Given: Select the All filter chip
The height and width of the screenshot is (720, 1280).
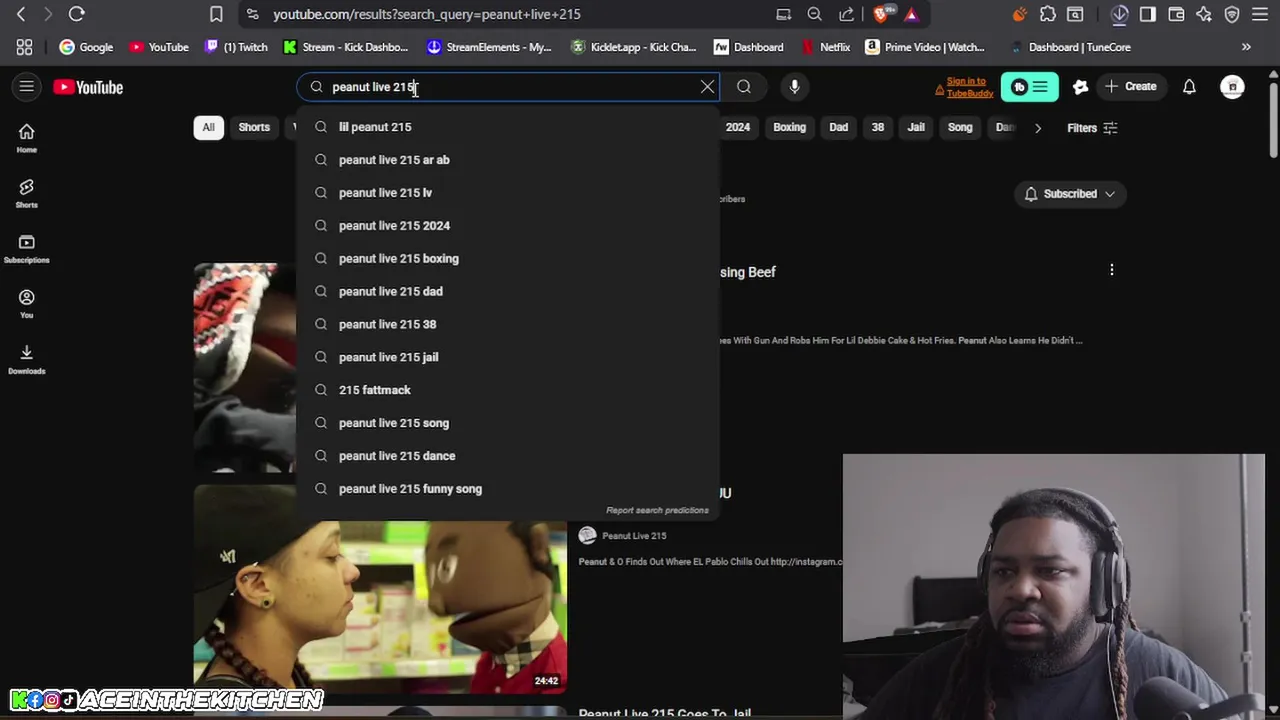Looking at the screenshot, I should click(x=208, y=128).
